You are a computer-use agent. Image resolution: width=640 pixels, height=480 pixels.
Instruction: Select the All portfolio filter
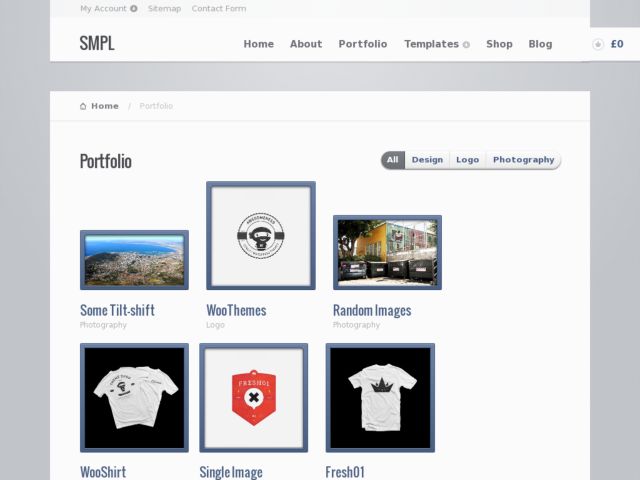(393, 160)
